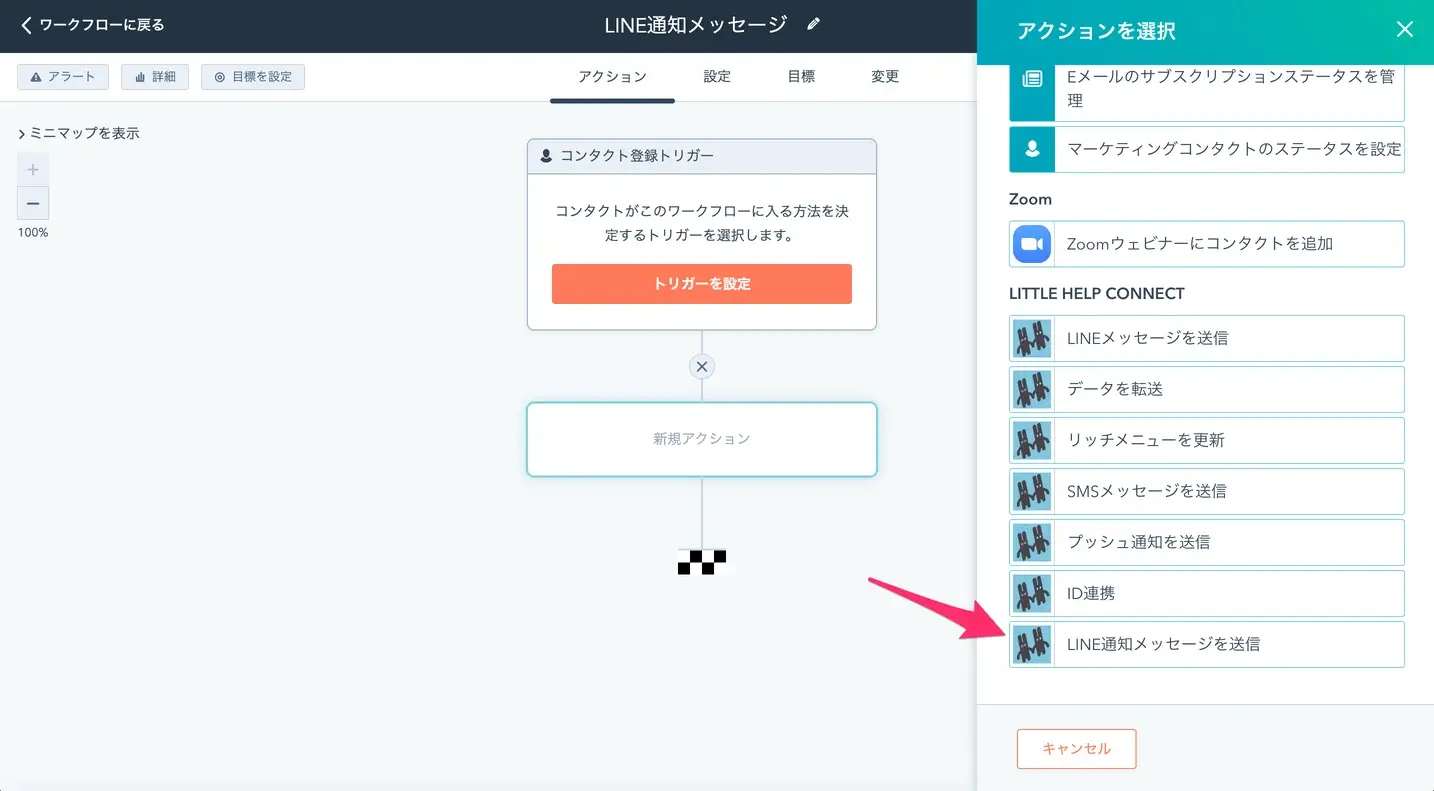
Task: Go back via ワークフローに戻る
Action: point(92,25)
